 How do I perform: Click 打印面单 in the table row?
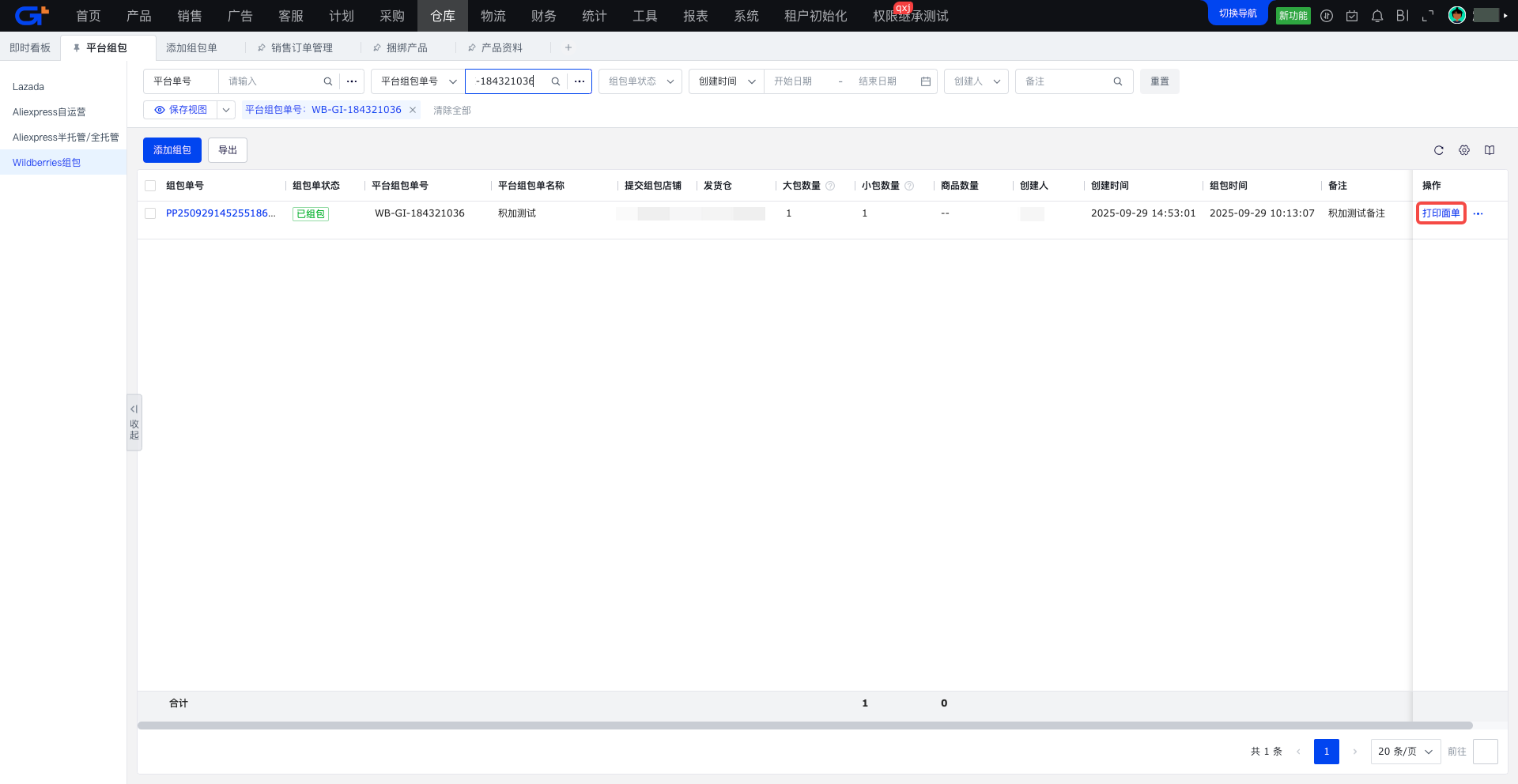click(x=1441, y=213)
